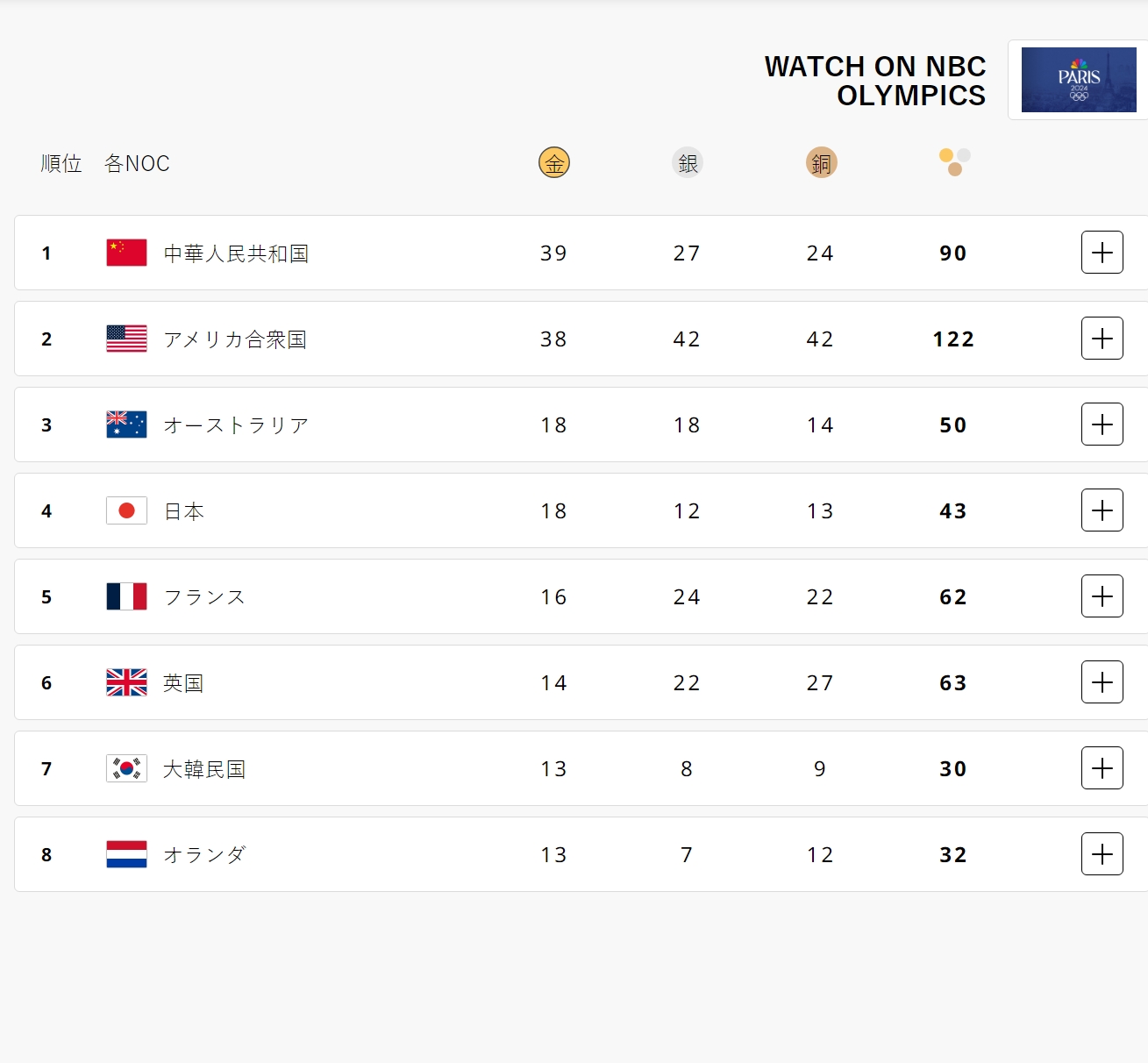This screenshot has width=1148, height=1063.
Task: Expand the オーストラリア row details
Action: coord(1102,424)
